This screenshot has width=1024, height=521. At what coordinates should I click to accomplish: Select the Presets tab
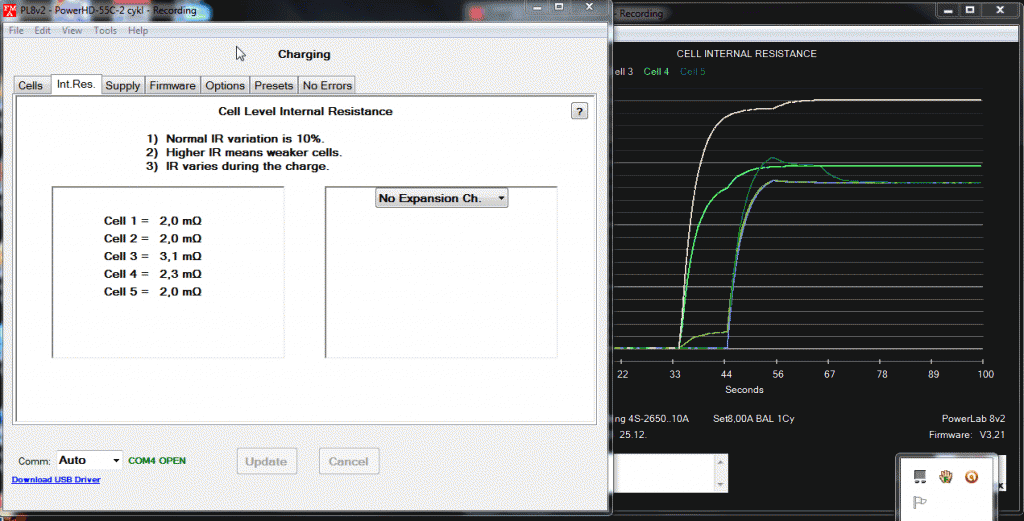click(x=273, y=86)
